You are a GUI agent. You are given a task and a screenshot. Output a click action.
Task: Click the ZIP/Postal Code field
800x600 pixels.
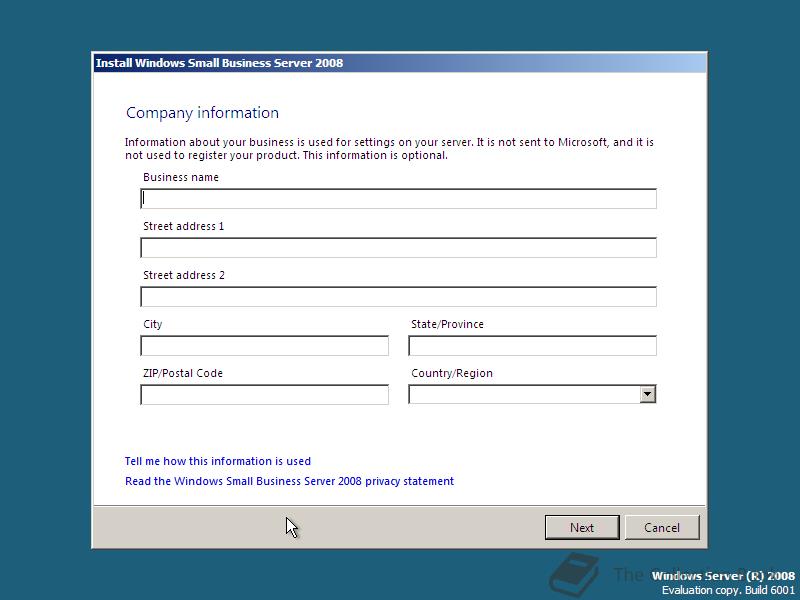pyautogui.click(x=264, y=394)
